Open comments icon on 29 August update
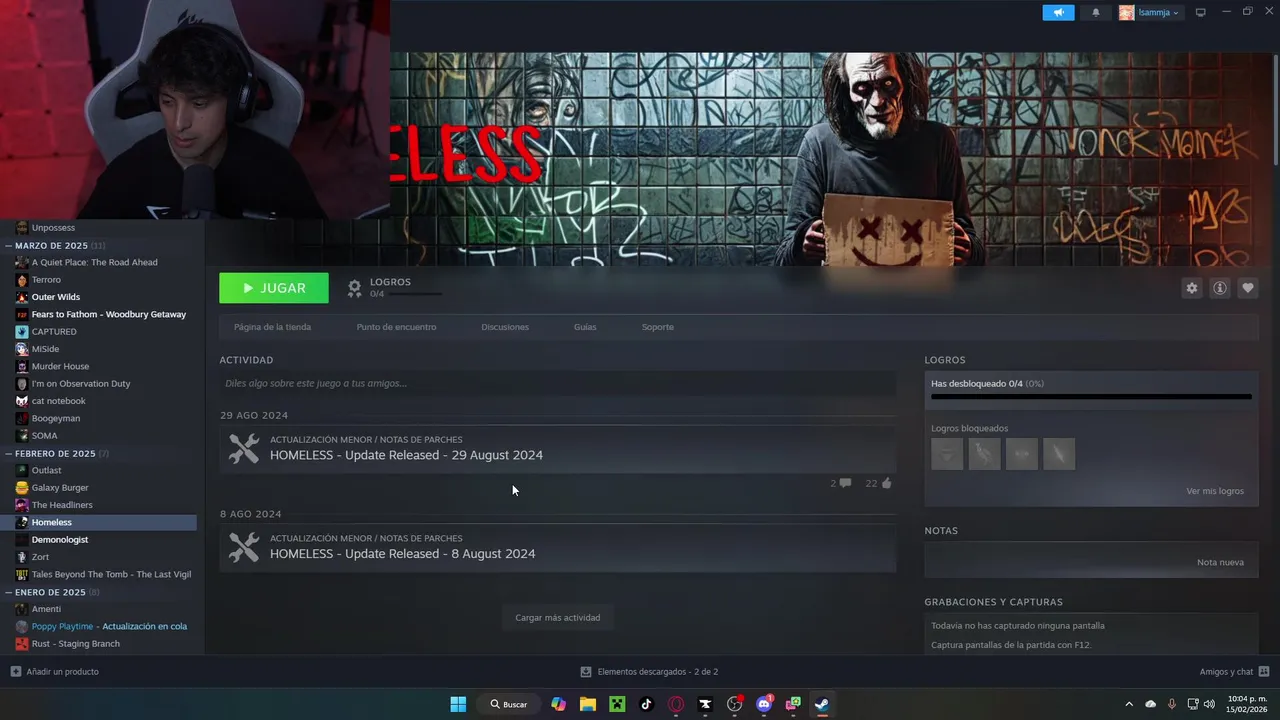This screenshot has height=720, width=1280. tap(845, 483)
